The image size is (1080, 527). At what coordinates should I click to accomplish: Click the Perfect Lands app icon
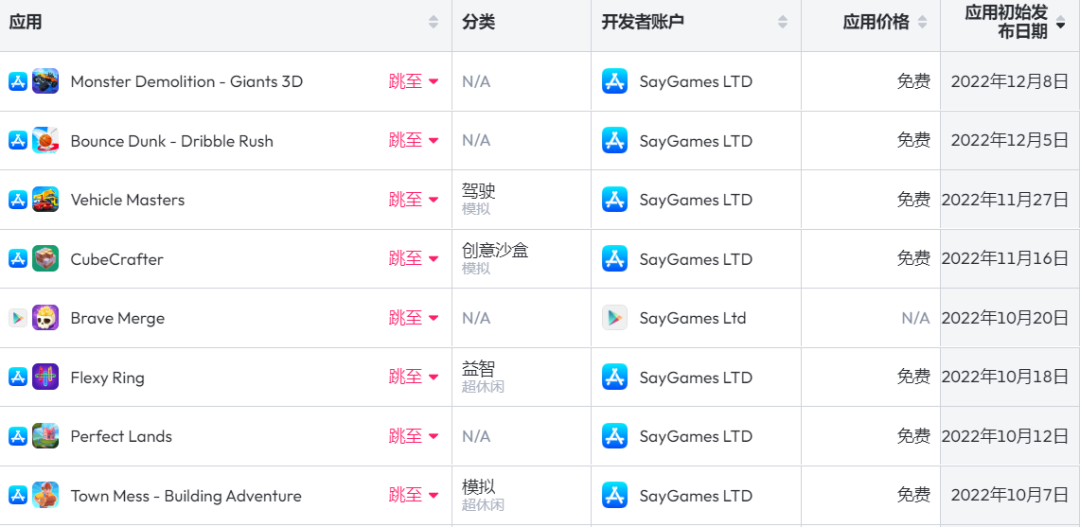(x=45, y=436)
